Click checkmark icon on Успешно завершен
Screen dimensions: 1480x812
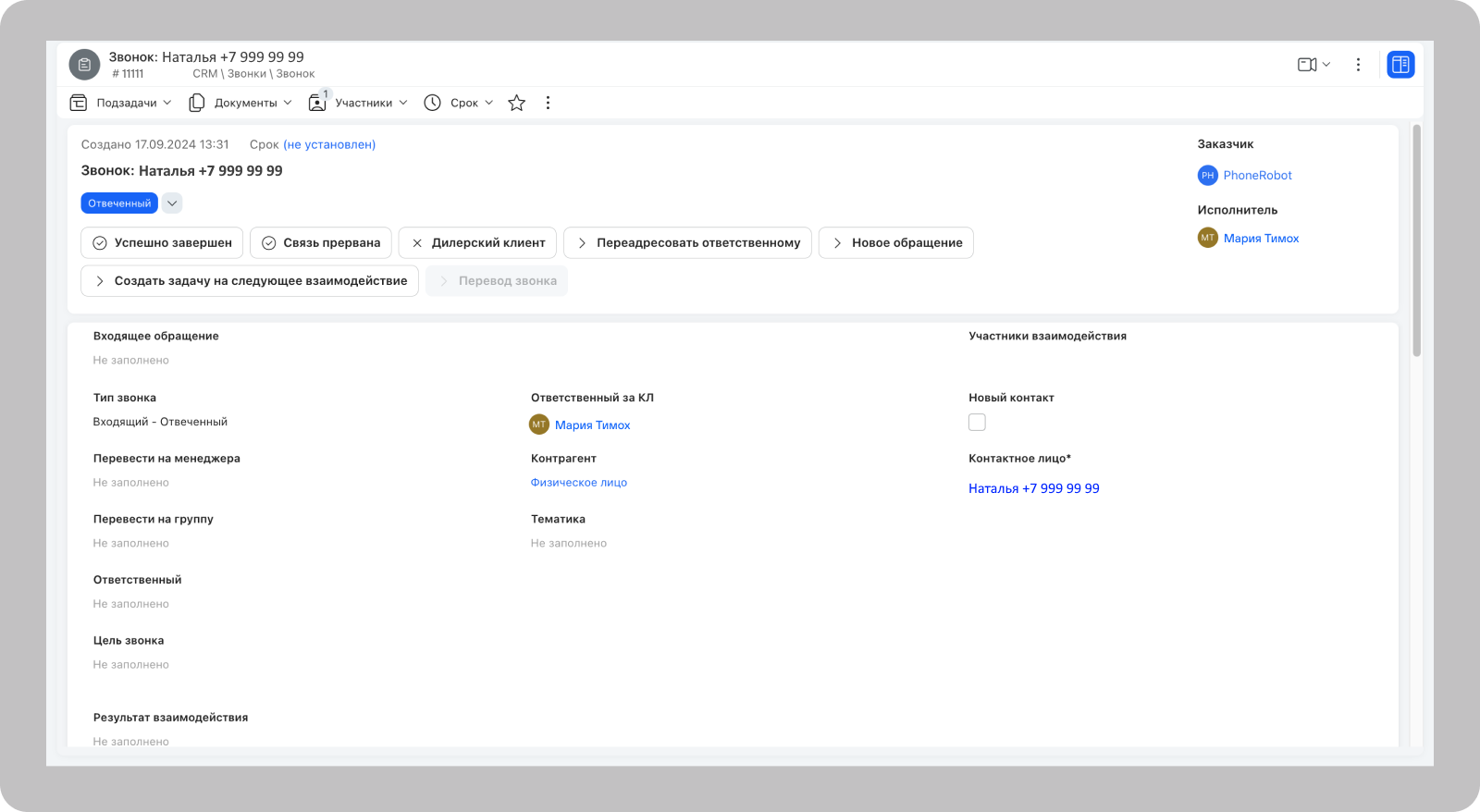[x=100, y=242]
